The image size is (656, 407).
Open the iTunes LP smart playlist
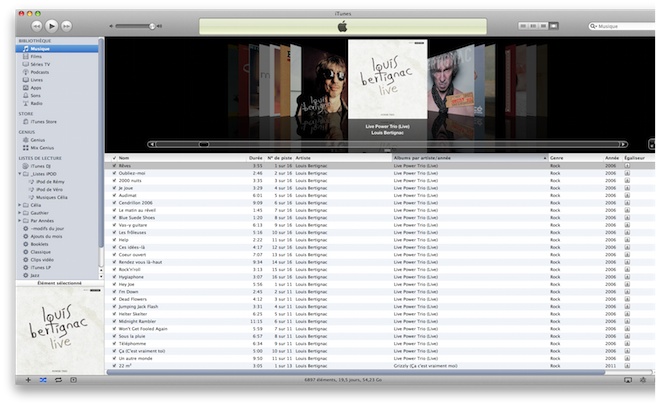click(x=57, y=267)
